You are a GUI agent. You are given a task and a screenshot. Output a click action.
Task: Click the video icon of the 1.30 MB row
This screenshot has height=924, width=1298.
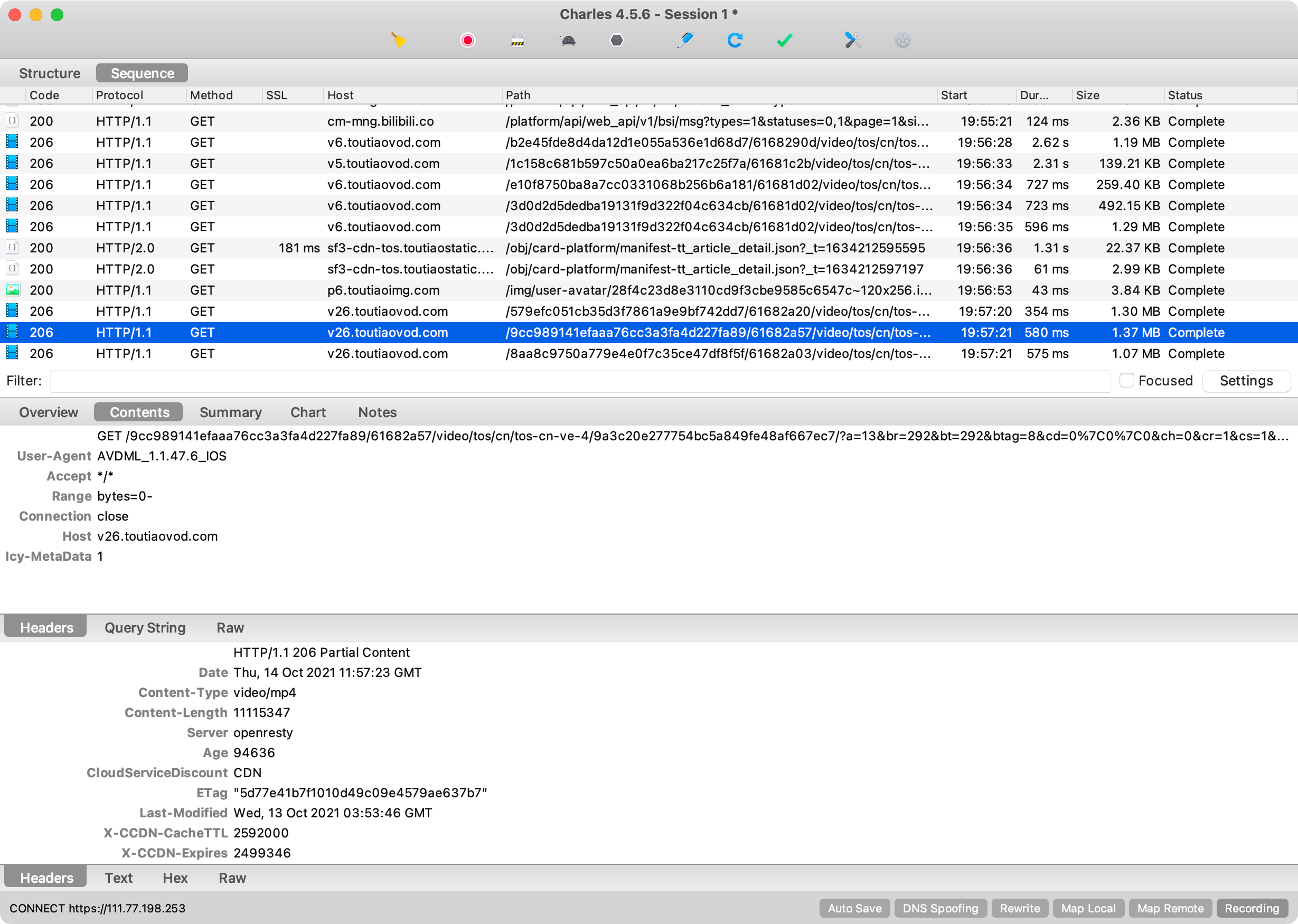[12, 311]
